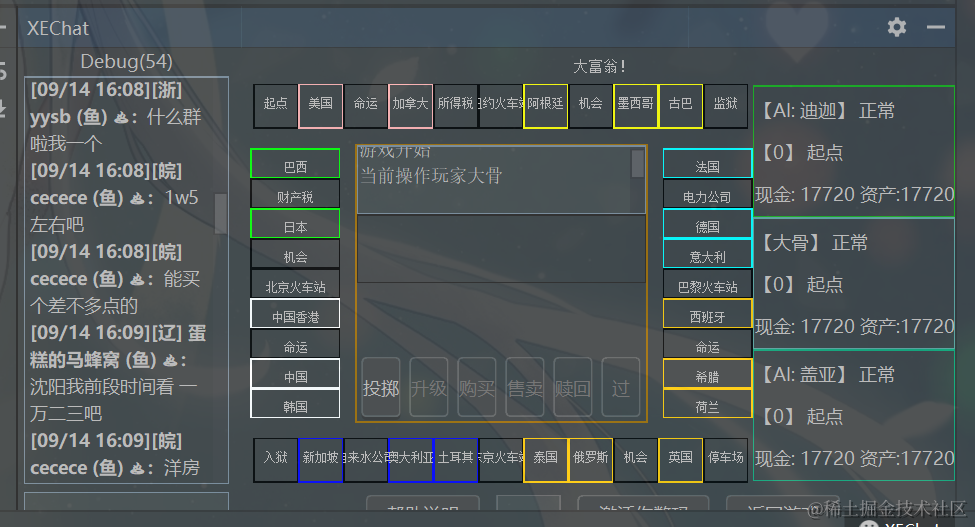
Task: Select the 阿根廷 property tile
Action: point(545,106)
